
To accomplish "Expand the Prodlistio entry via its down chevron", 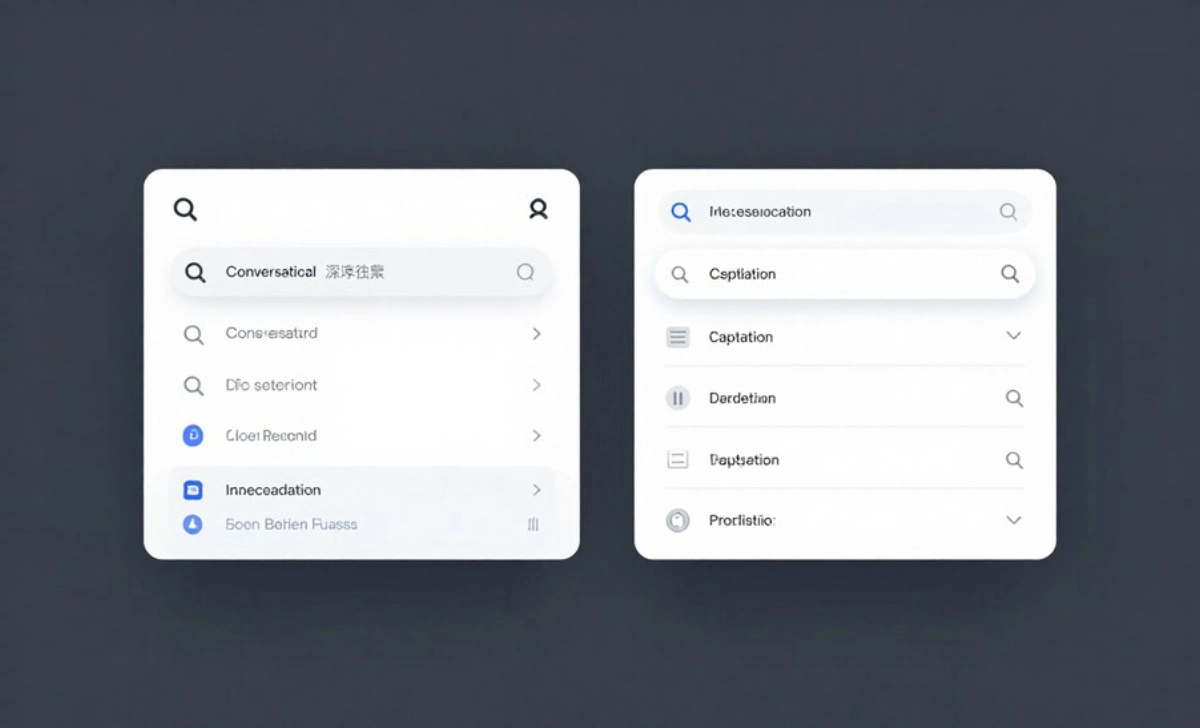I will tap(1013, 520).
